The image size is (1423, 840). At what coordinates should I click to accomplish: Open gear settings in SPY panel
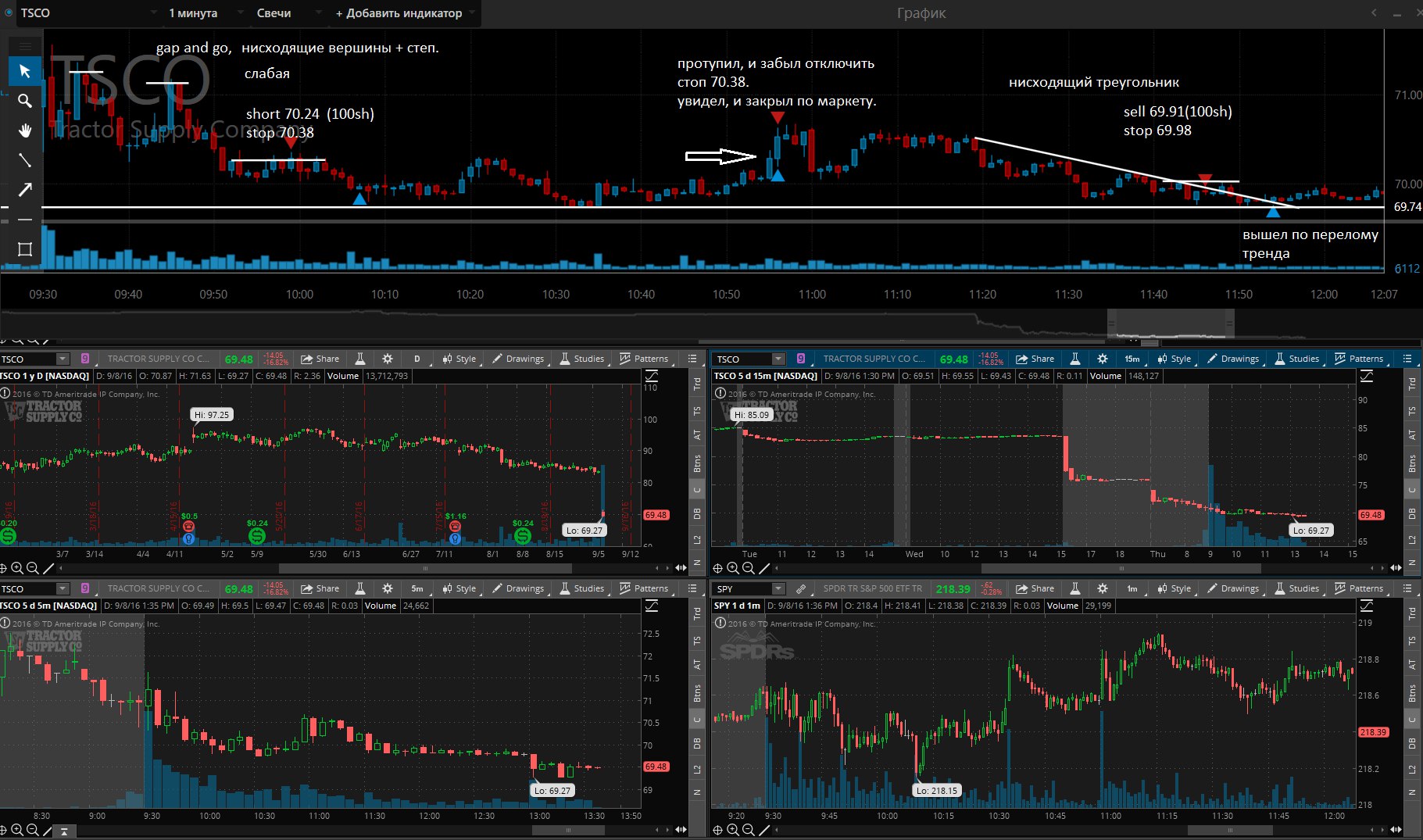click(1103, 588)
